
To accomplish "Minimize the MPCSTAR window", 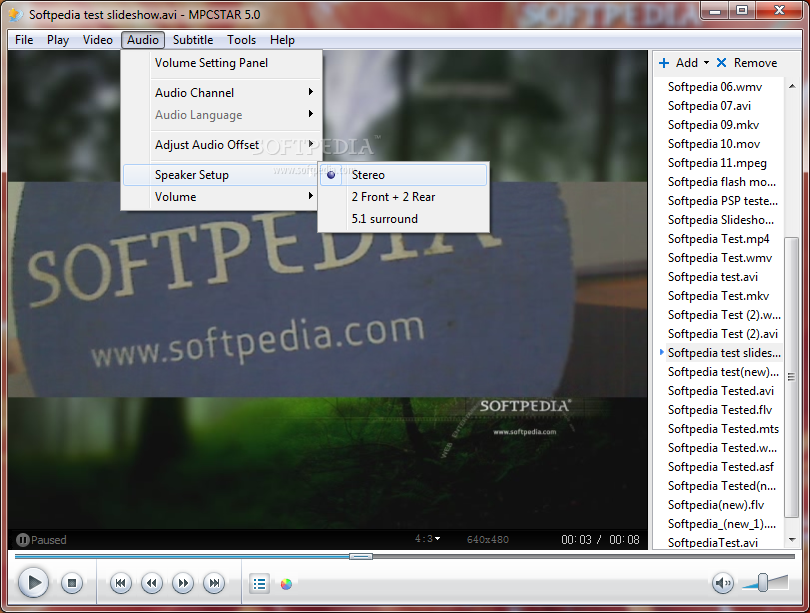I will 715,11.
